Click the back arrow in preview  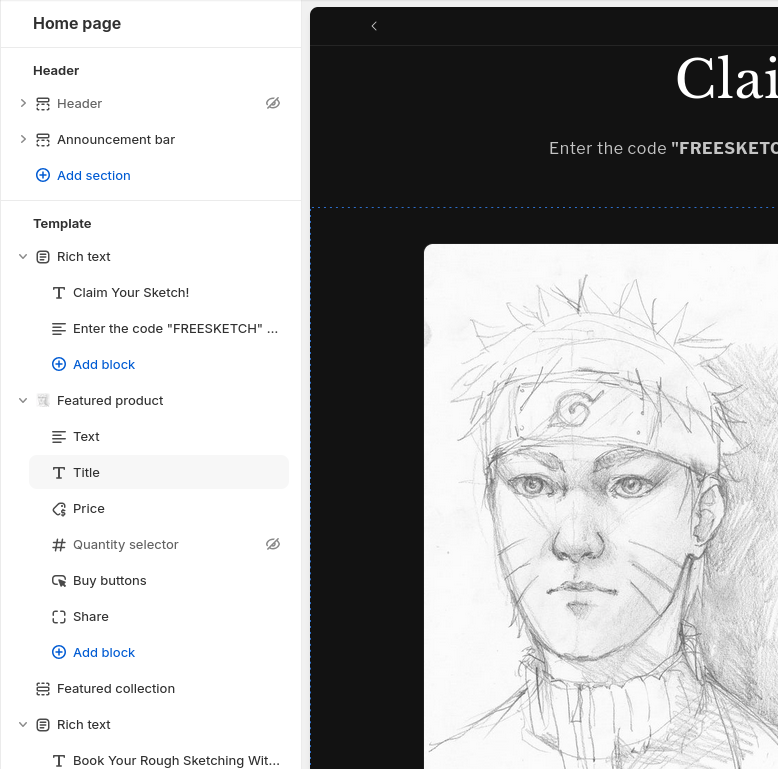pyautogui.click(x=374, y=26)
